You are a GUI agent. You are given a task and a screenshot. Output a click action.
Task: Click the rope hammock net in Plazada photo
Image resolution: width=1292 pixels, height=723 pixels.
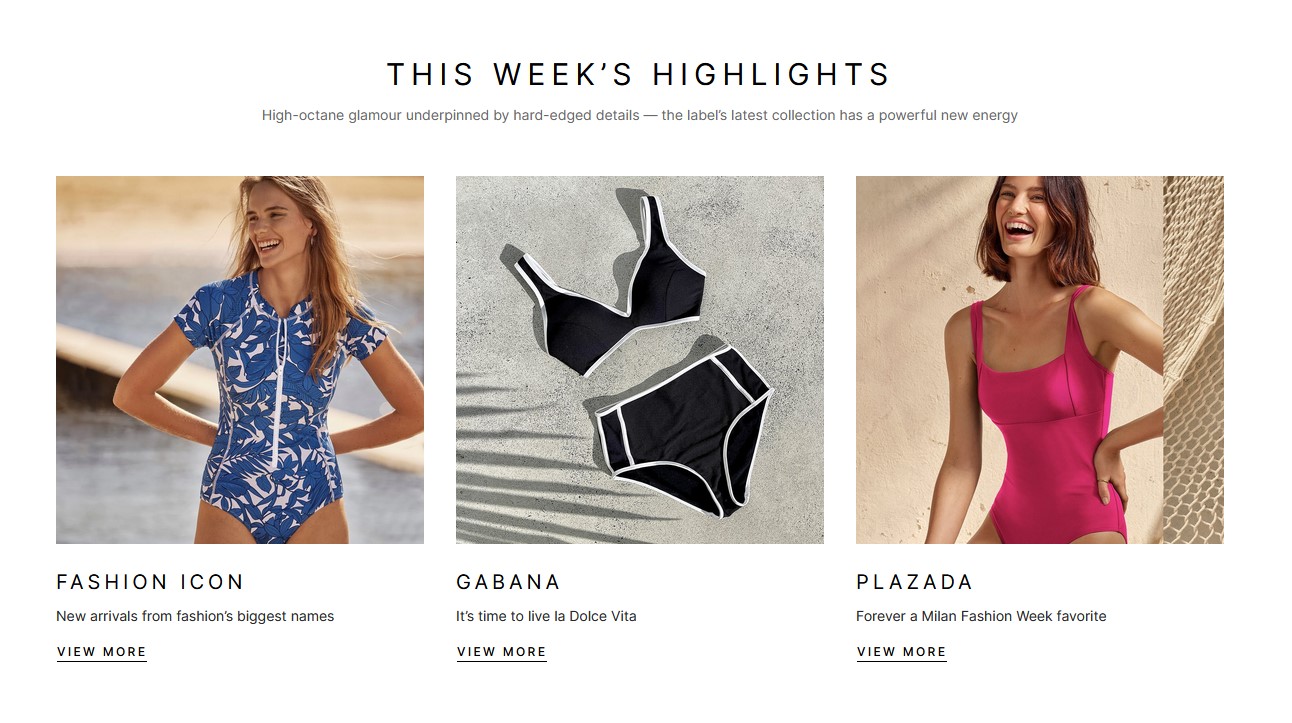click(1193, 360)
